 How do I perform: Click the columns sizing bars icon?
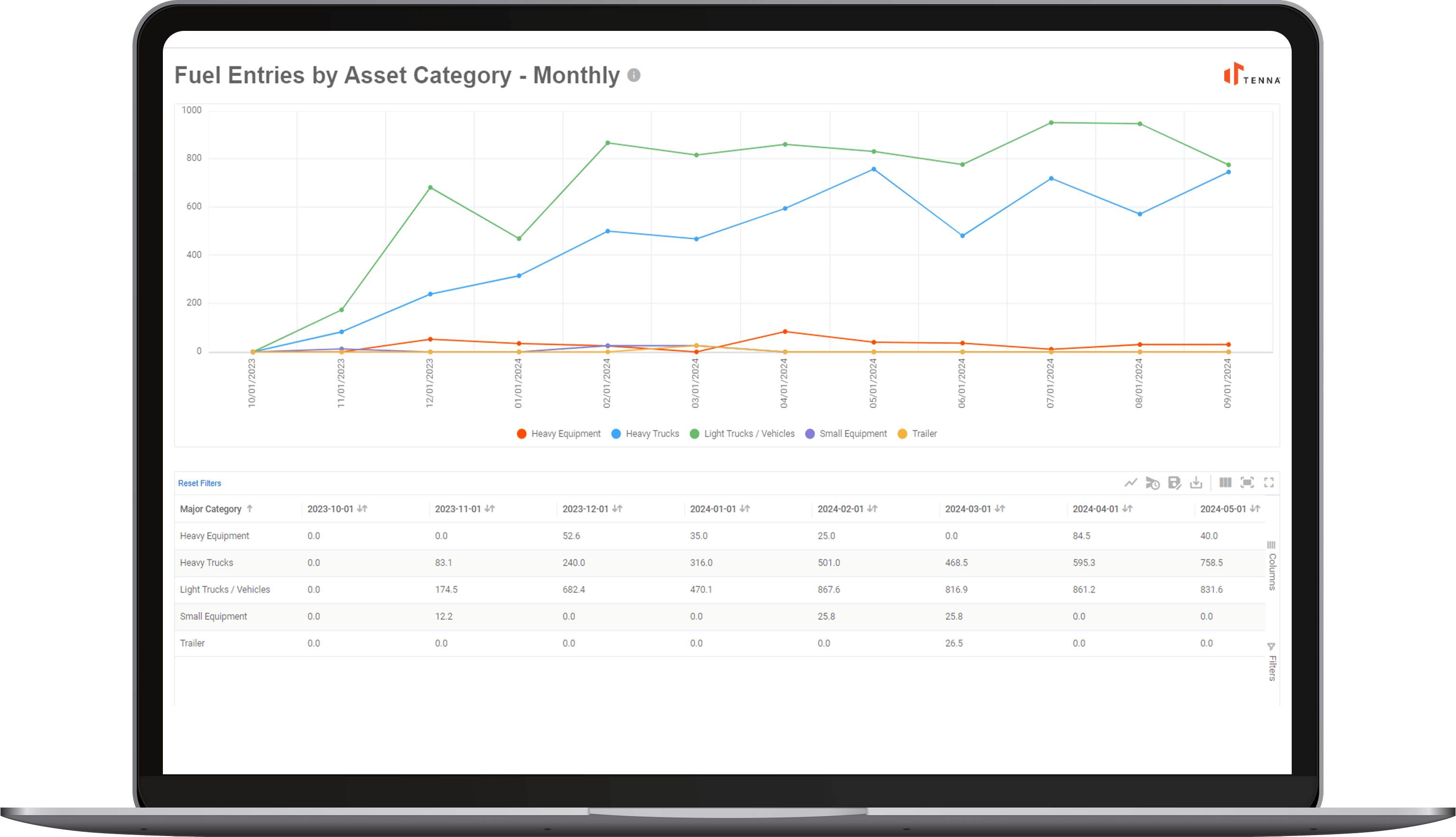coord(1226,482)
